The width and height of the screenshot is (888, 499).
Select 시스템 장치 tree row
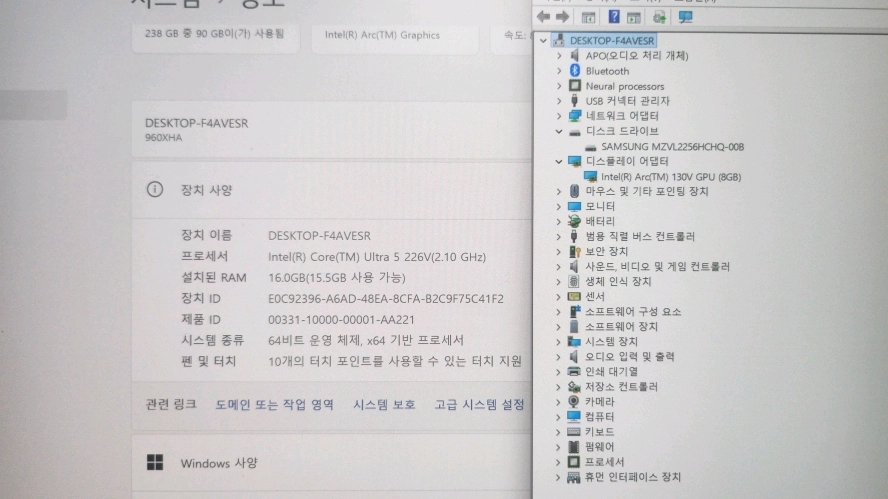611,342
